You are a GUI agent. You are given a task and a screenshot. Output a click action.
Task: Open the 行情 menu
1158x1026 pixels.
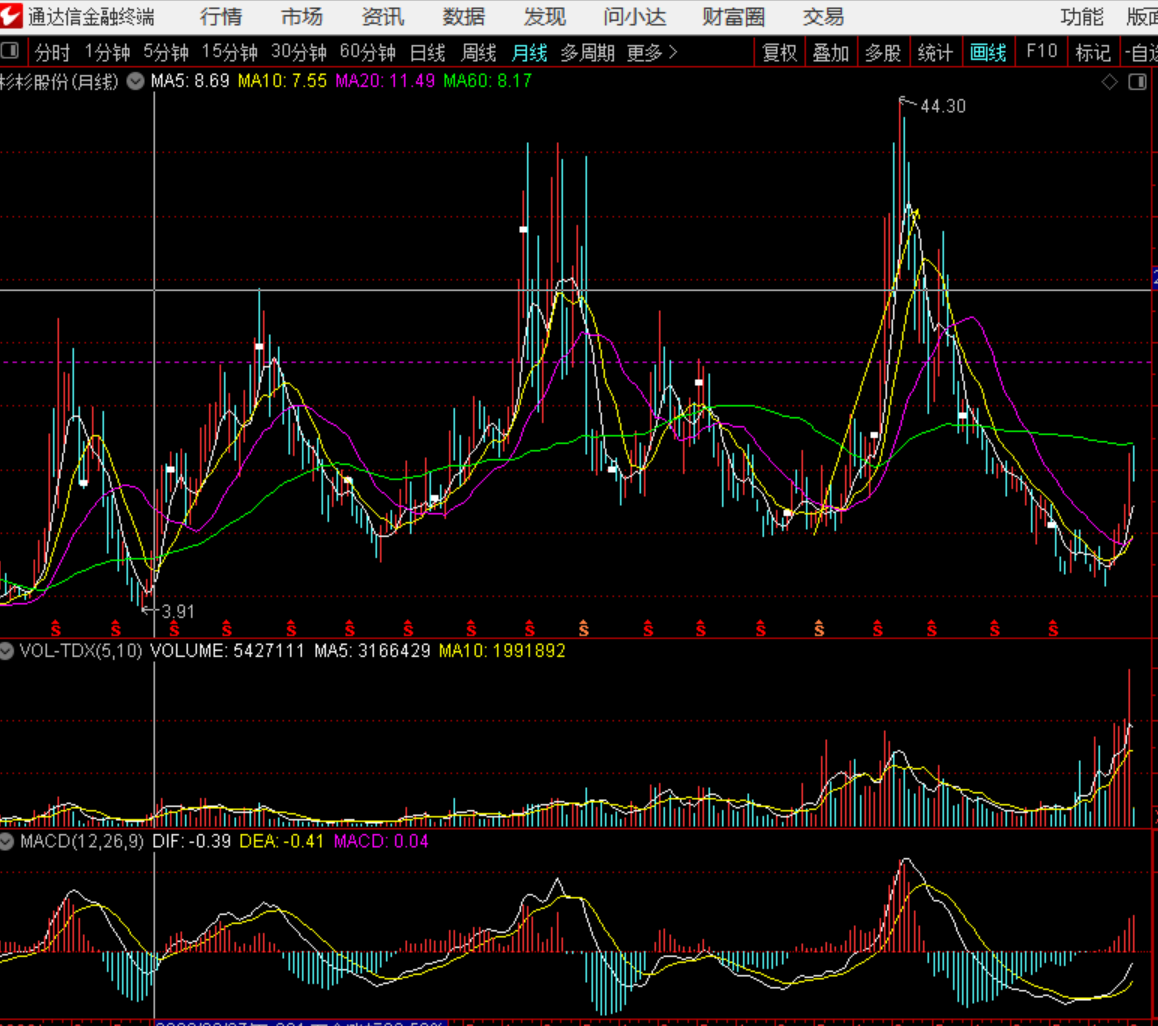(221, 17)
